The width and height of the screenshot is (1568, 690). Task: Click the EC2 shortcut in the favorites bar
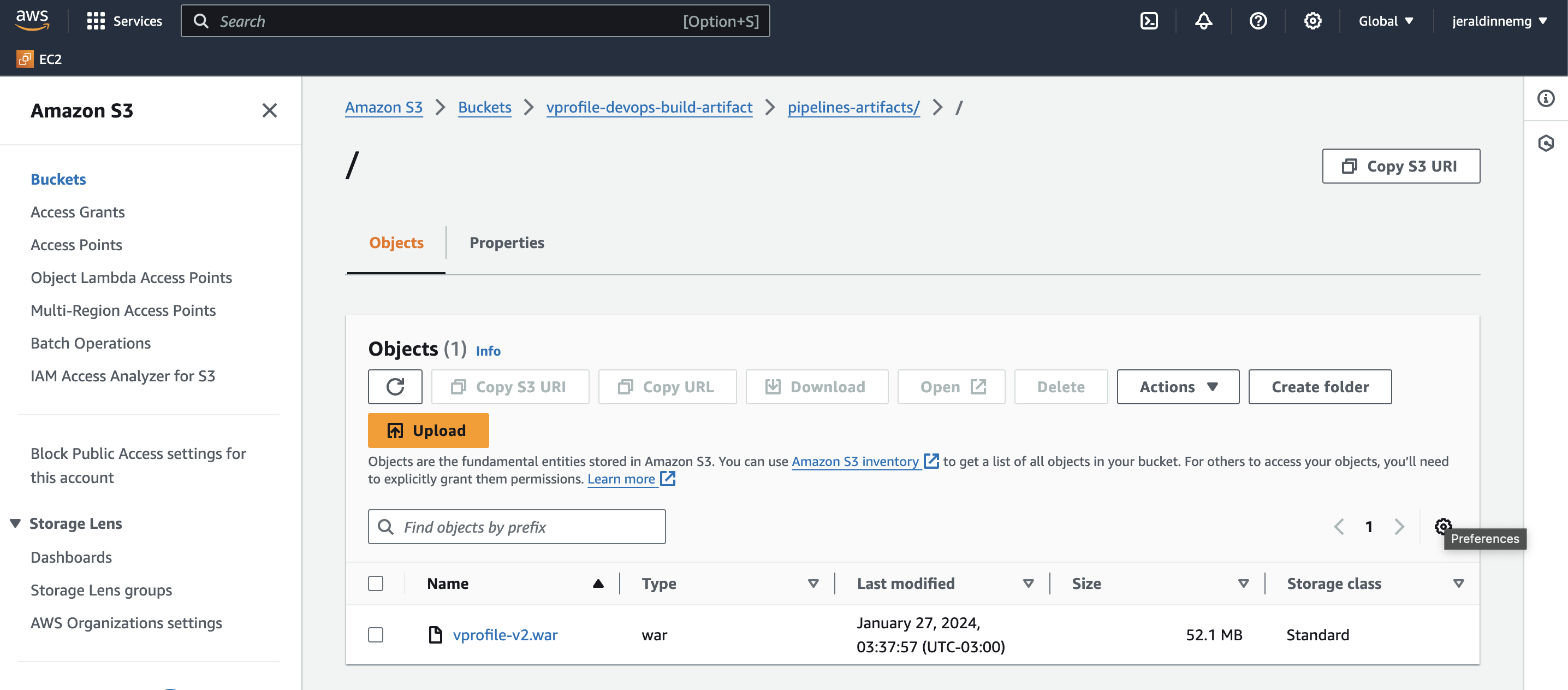(x=39, y=59)
